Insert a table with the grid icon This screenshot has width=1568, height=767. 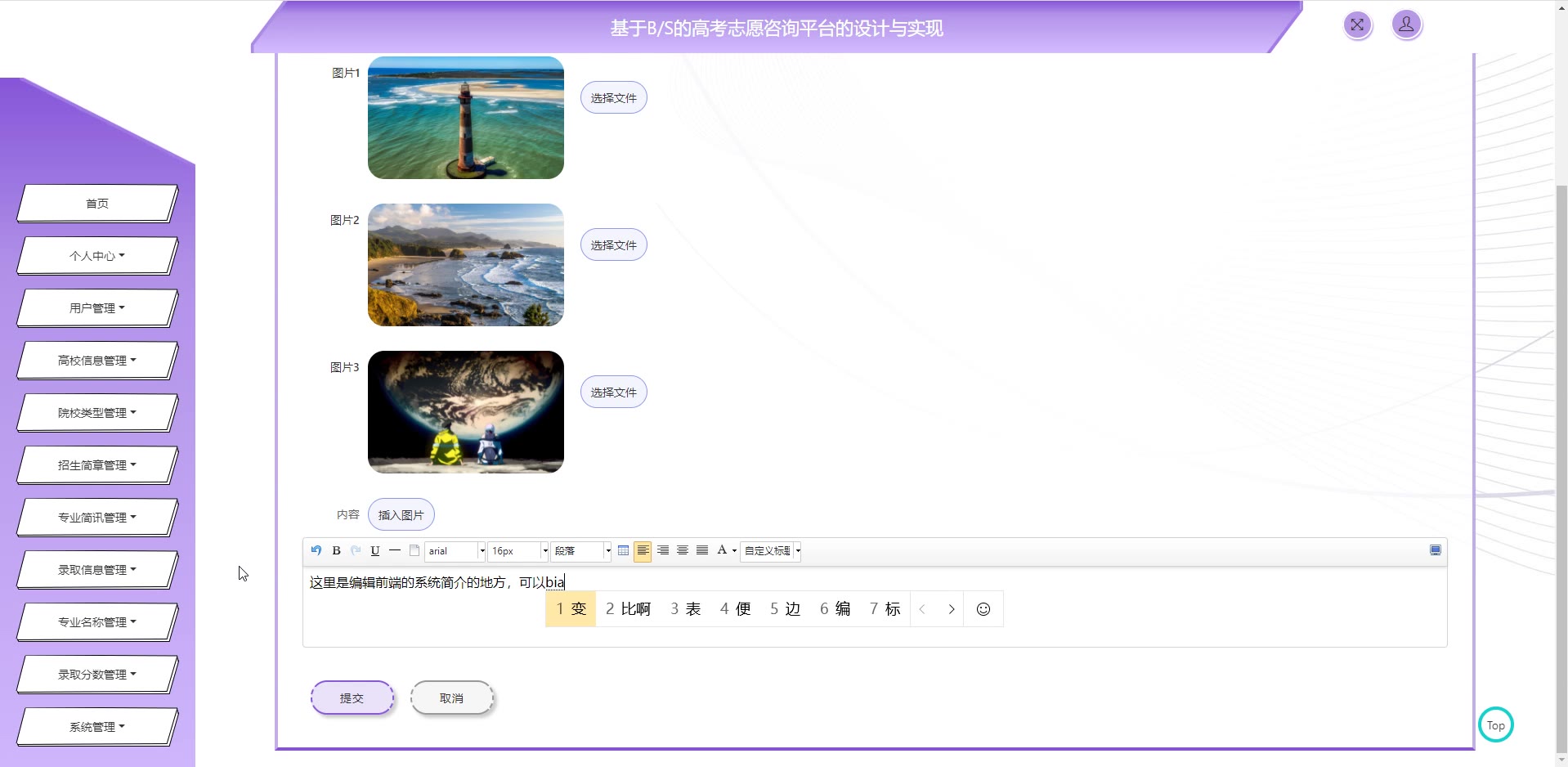coord(624,550)
